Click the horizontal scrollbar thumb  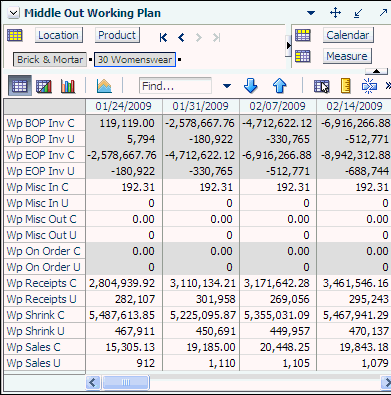coord(126,382)
